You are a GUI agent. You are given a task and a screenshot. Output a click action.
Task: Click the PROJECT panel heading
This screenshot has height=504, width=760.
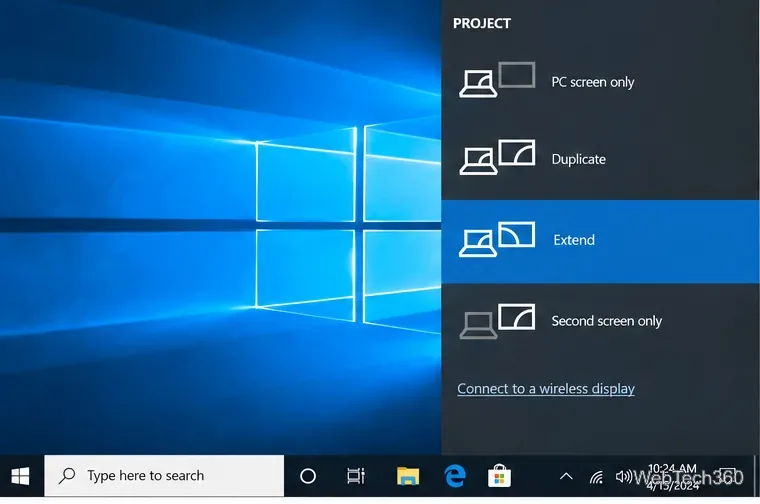tap(482, 23)
